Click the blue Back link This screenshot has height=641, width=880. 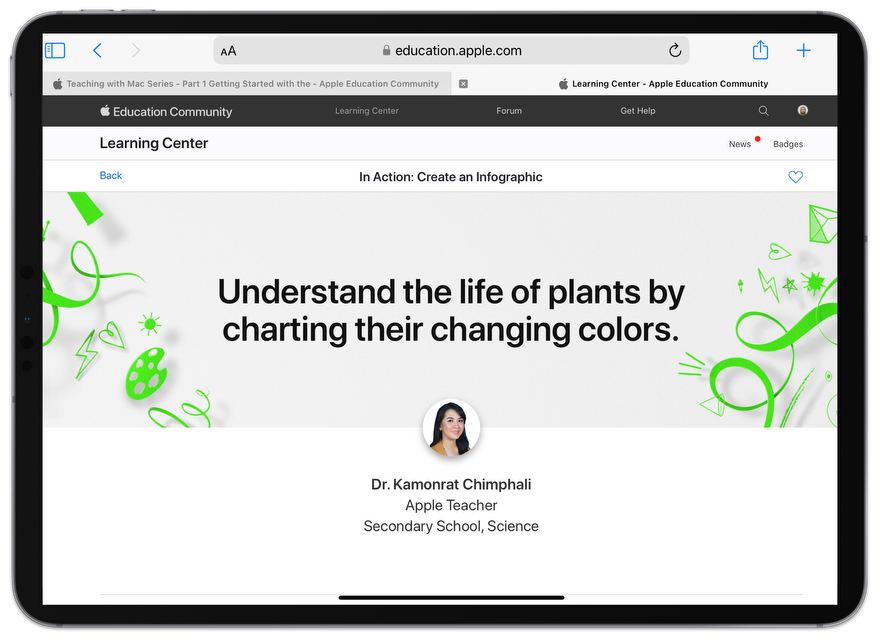tap(111, 176)
